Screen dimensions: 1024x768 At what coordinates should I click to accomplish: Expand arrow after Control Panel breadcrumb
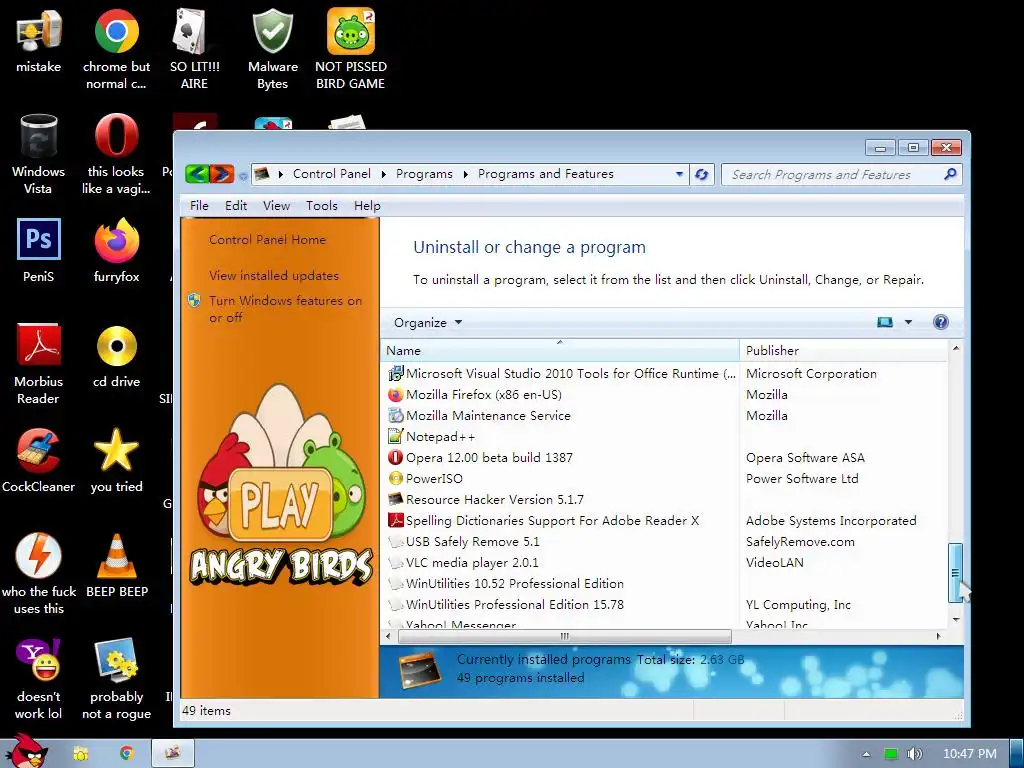coord(383,174)
